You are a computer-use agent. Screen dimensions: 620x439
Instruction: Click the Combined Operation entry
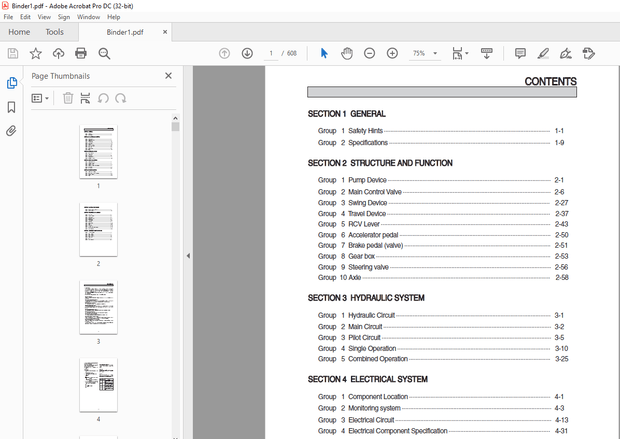[378, 359]
